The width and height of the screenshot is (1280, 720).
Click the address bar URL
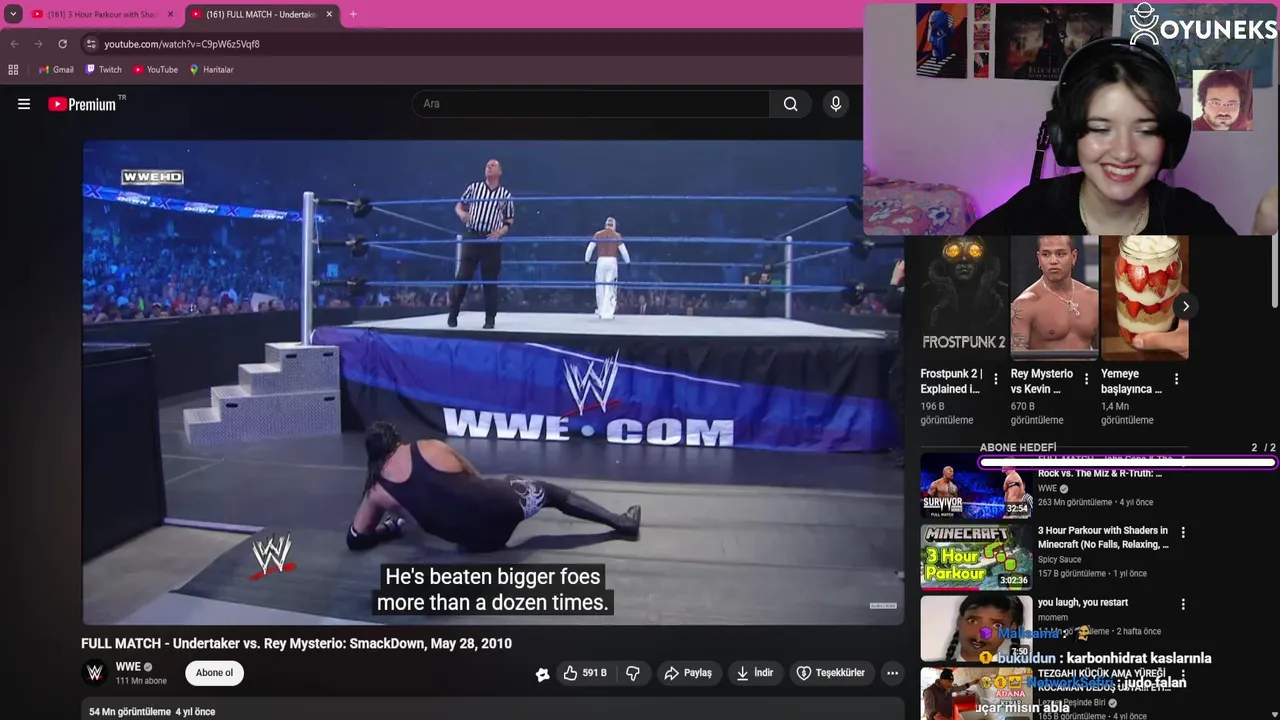(x=182, y=44)
